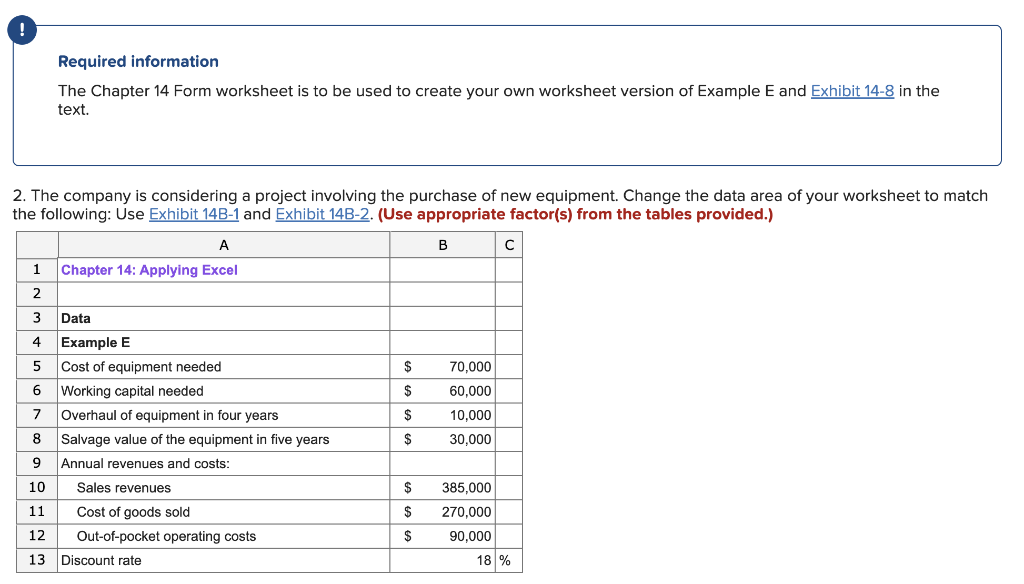Open the Exhibit 14B-1 link
The height and width of the screenshot is (584, 1024).
coord(196,214)
